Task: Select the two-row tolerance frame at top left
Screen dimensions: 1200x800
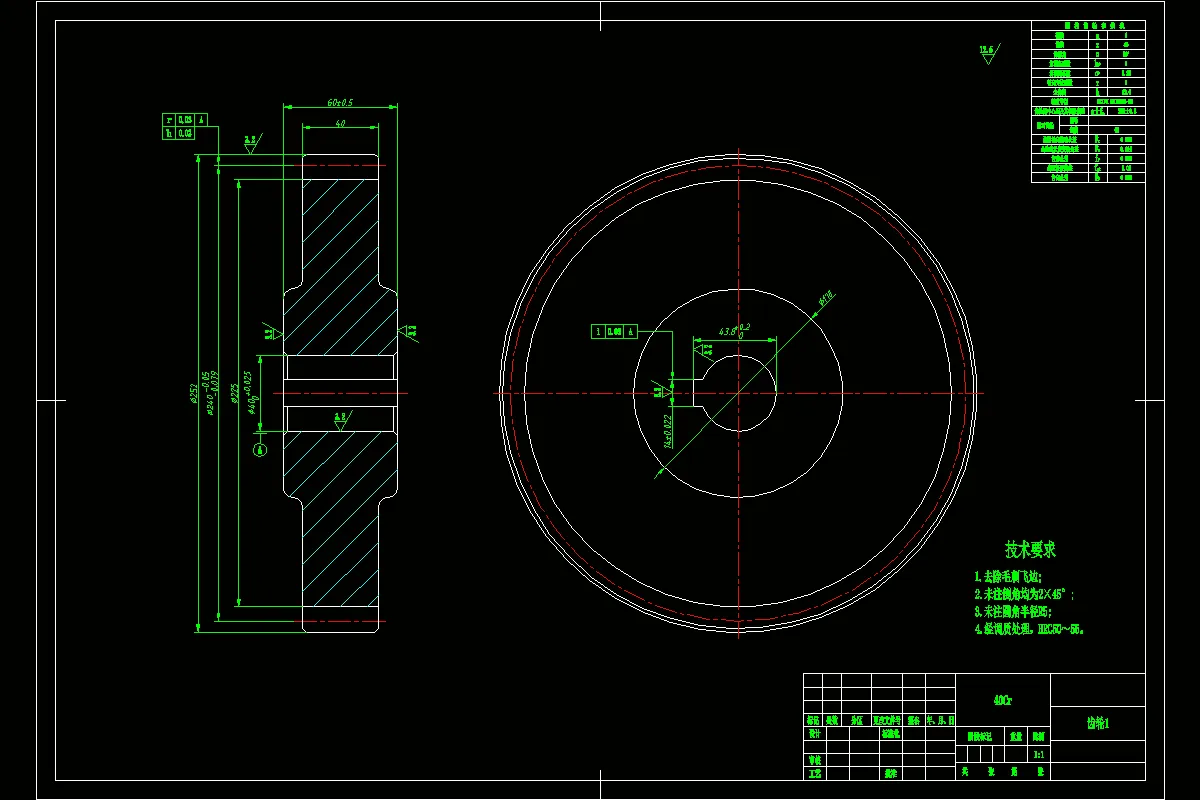Action: pyautogui.click(x=185, y=126)
